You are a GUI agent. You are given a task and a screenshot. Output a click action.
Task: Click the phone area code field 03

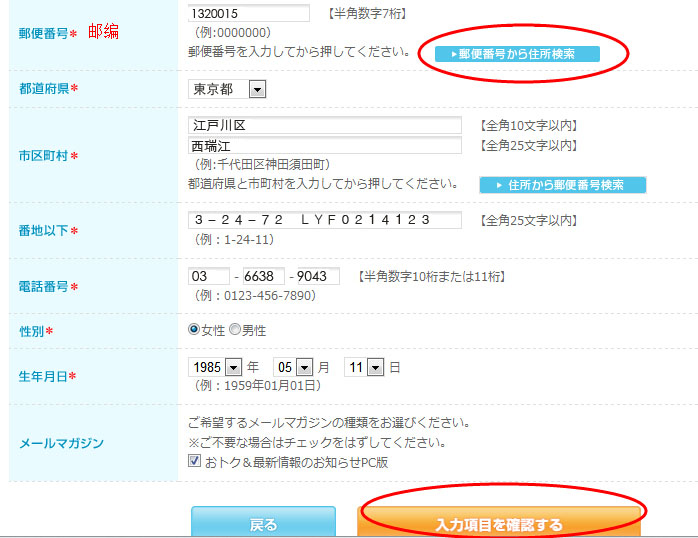pyautogui.click(x=208, y=276)
